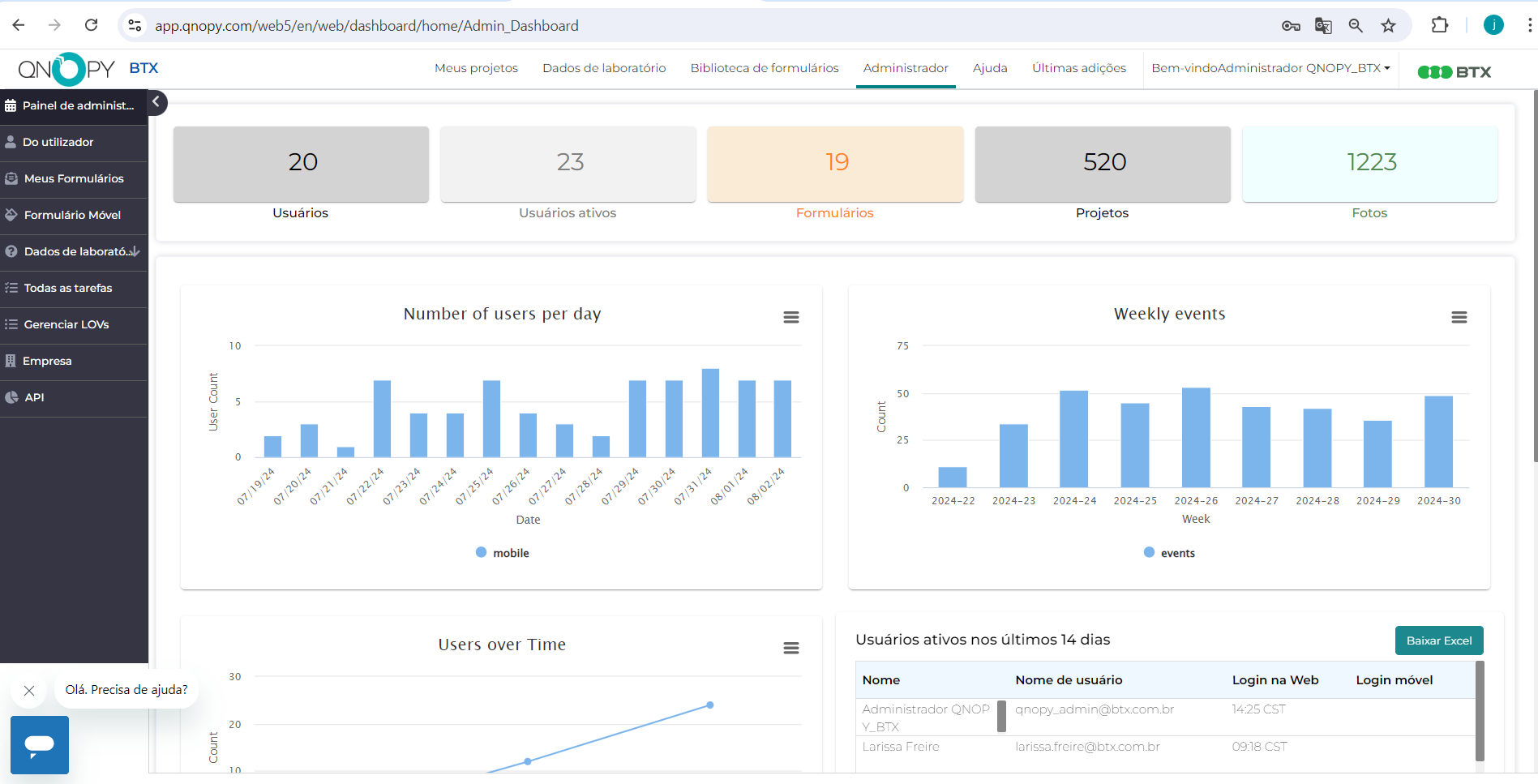Open the Bem-vindo Administrador QNOPY_BTX dropdown
The image size is (1538, 784).
[1270, 68]
